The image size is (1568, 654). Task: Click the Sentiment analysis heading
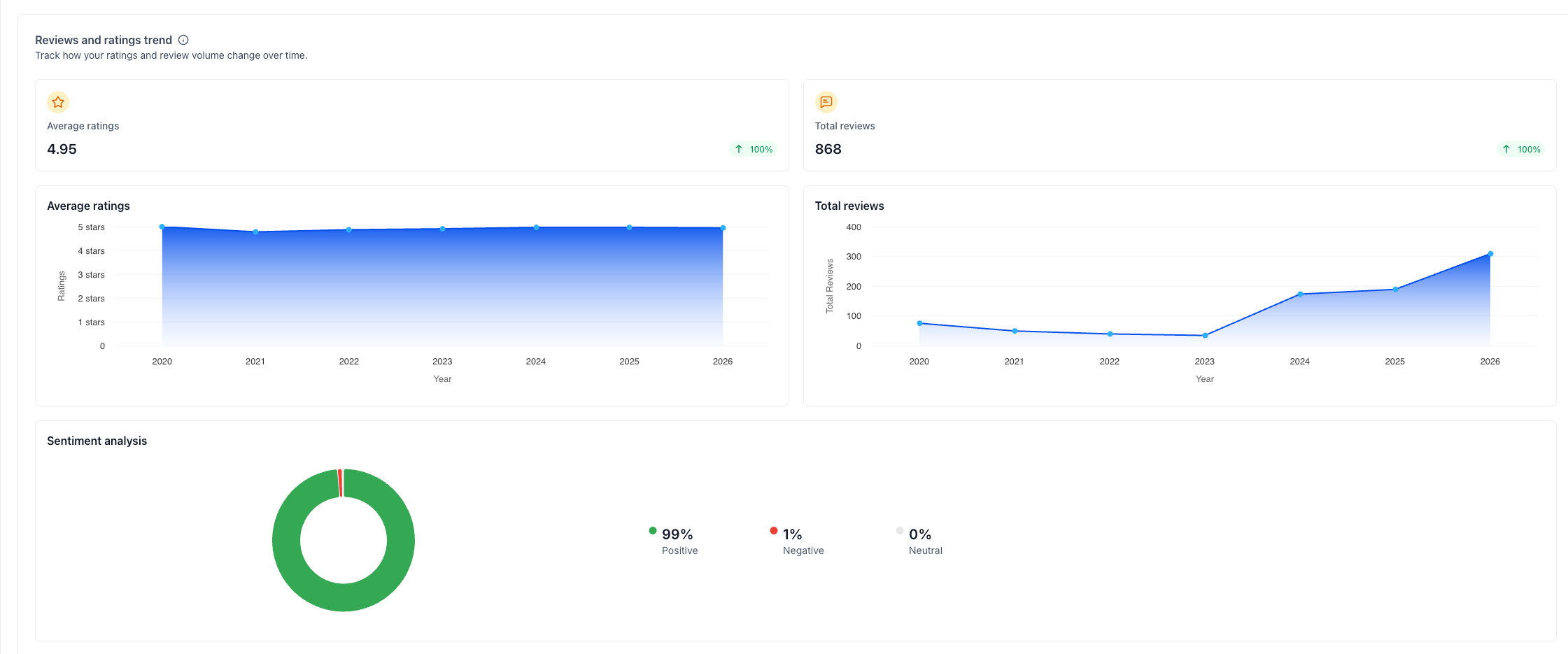click(97, 441)
